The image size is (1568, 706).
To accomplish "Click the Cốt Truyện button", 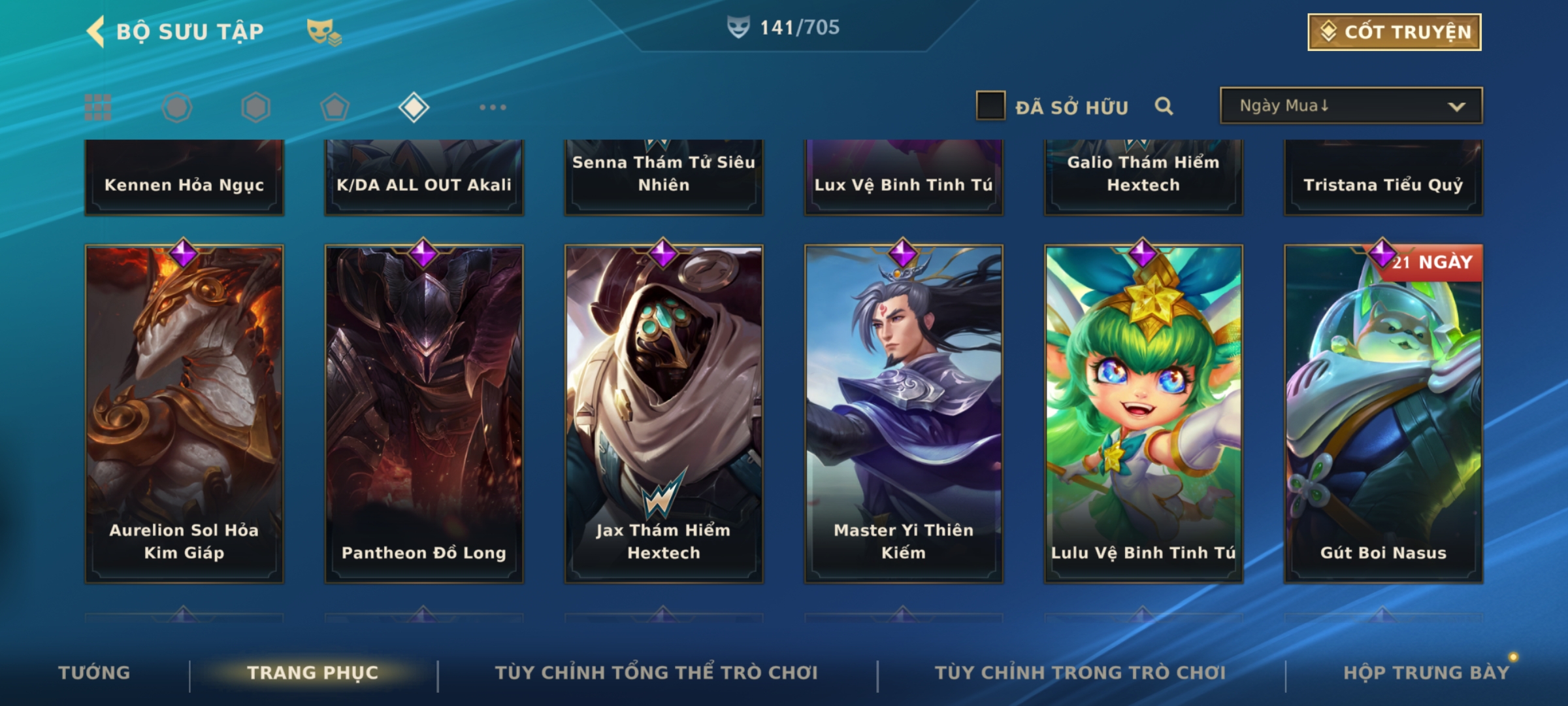I will (1394, 32).
